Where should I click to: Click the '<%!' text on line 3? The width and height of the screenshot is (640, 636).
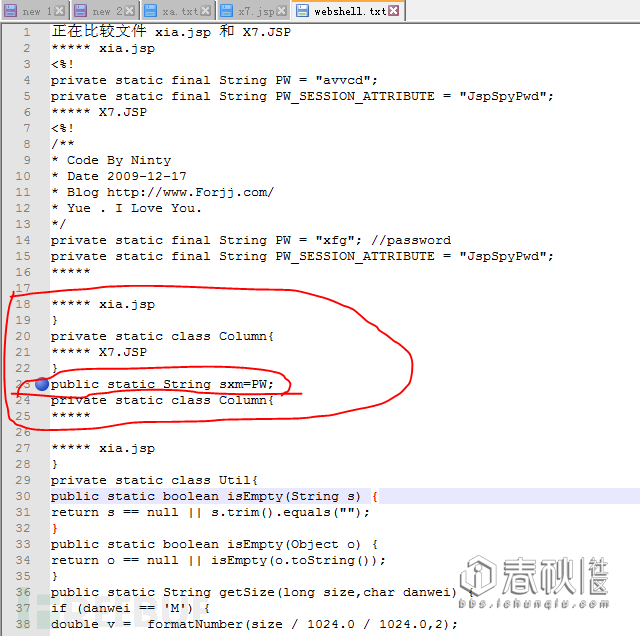pos(62,64)
